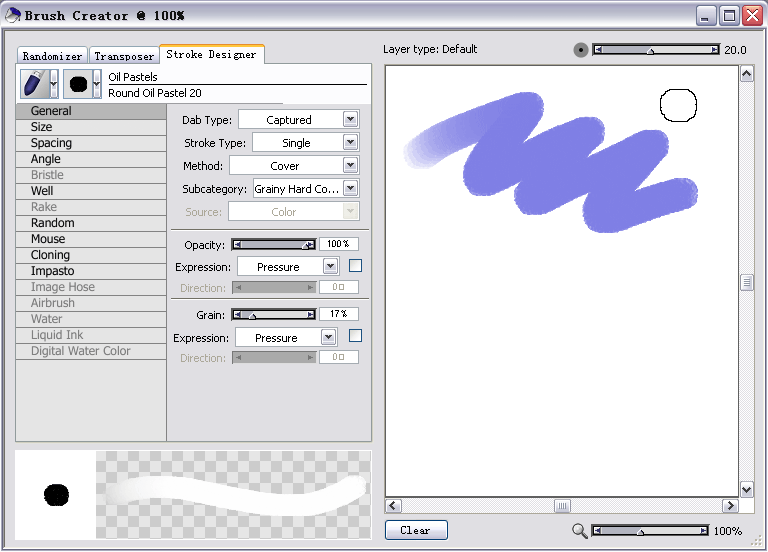Image resolution: width=768 pixels, height=552 pixels.
Task: Click the brush size dot icon
Action: (581, 50)
